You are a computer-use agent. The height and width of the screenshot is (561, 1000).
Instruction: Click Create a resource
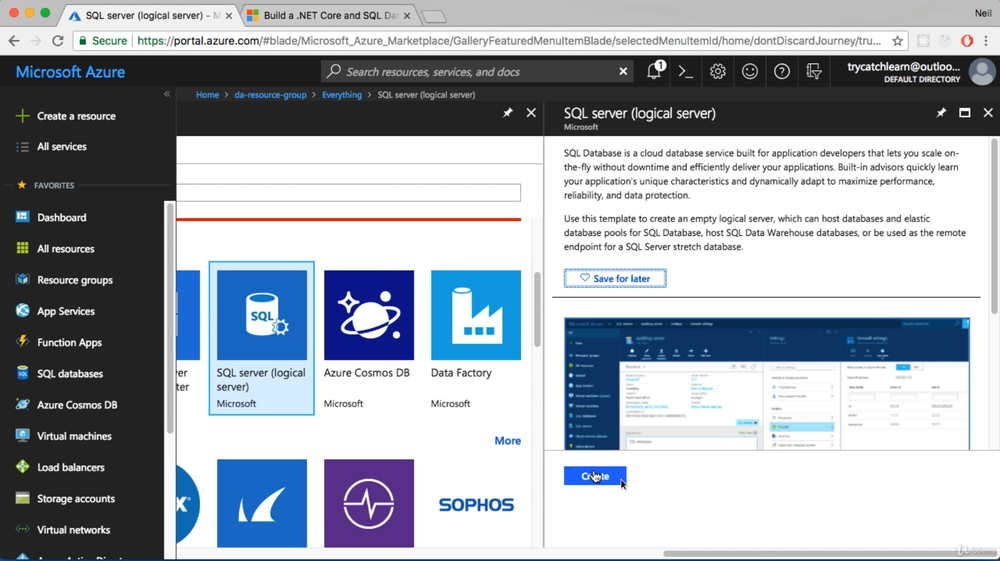[x=66, y=116]
